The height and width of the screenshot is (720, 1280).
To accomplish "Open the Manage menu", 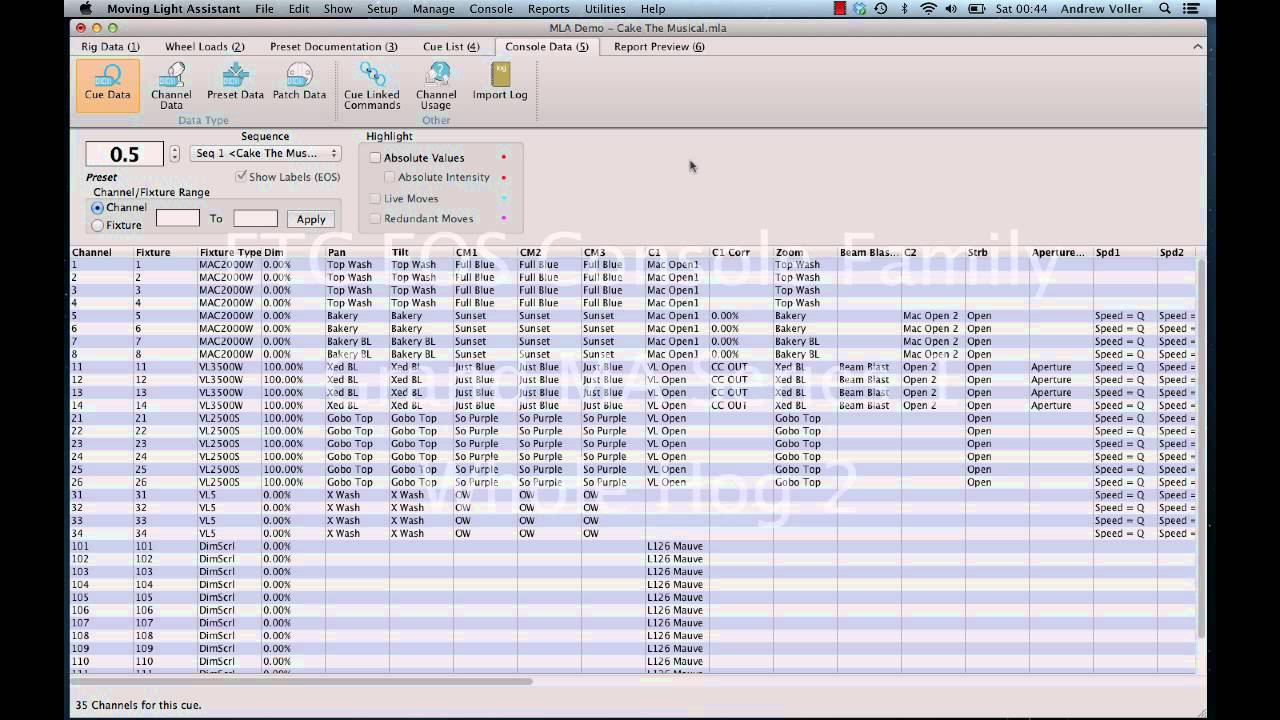I will [433, 9].
